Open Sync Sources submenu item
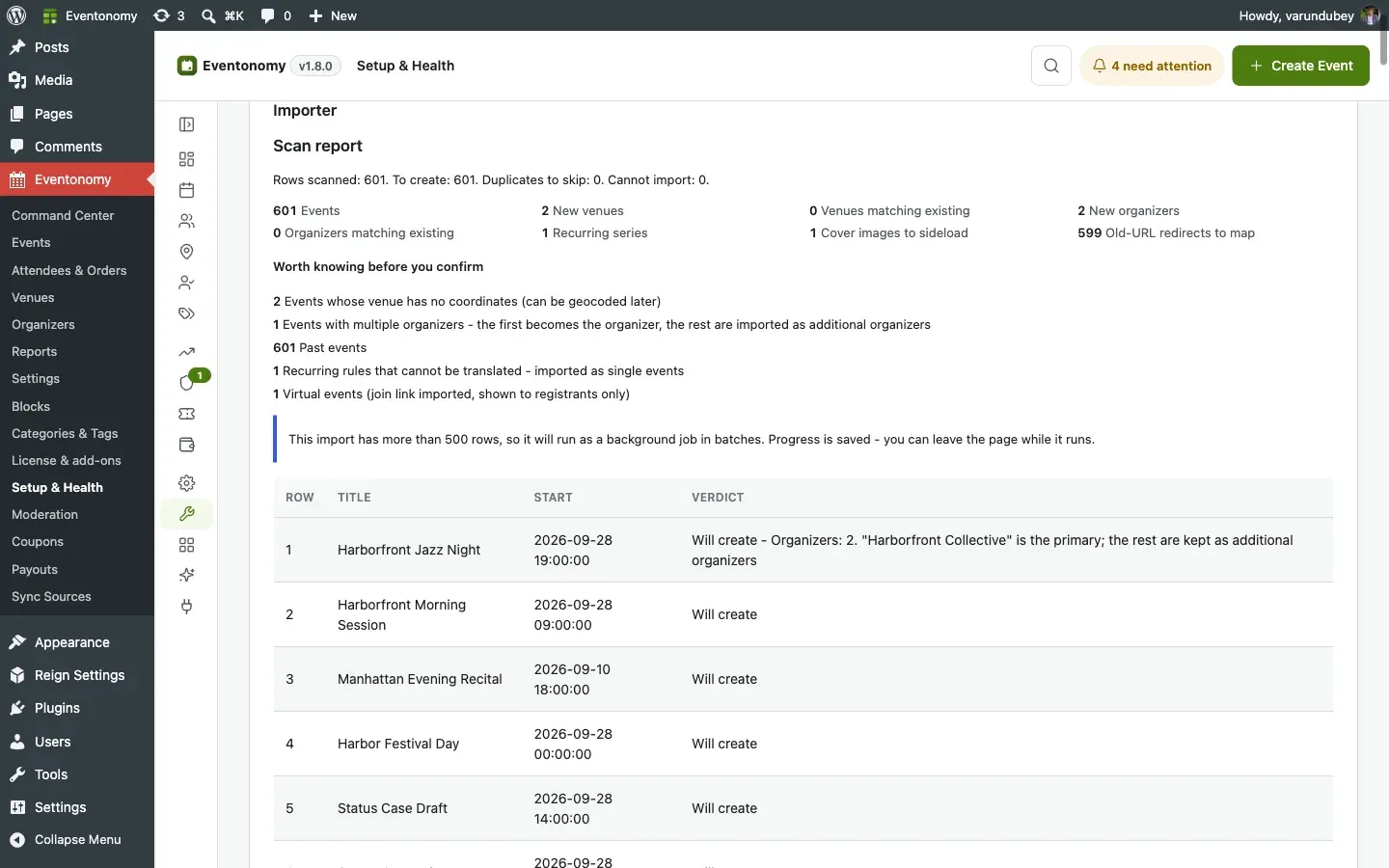This screenshot has height=868, width=1389. coord(51,596)
